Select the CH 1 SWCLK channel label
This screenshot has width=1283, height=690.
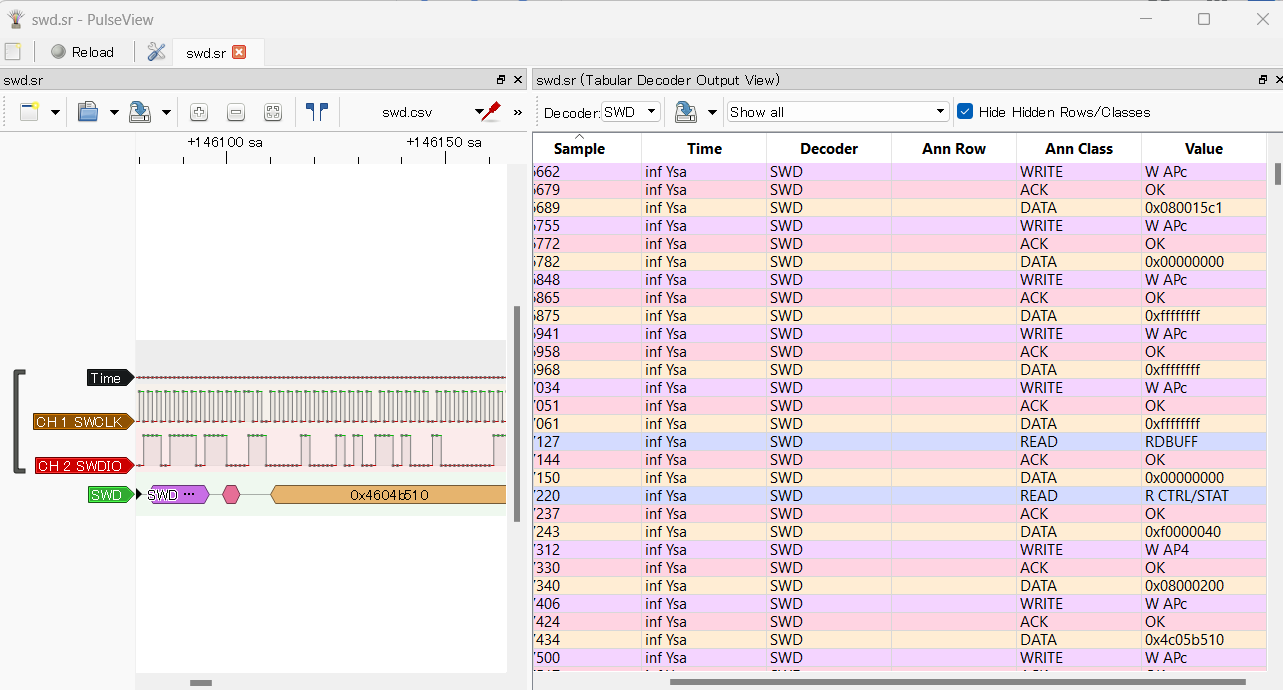click(x=79, y=422)
